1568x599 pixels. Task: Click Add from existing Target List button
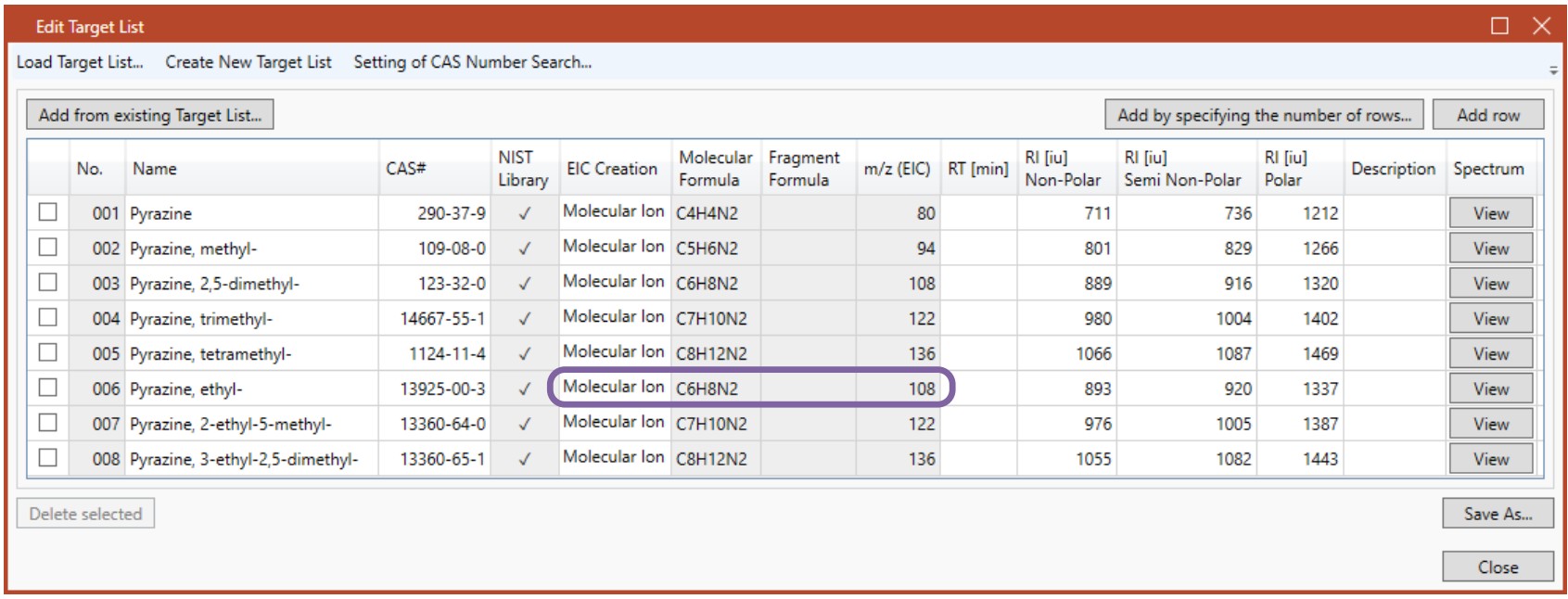[x=149, y=115]
